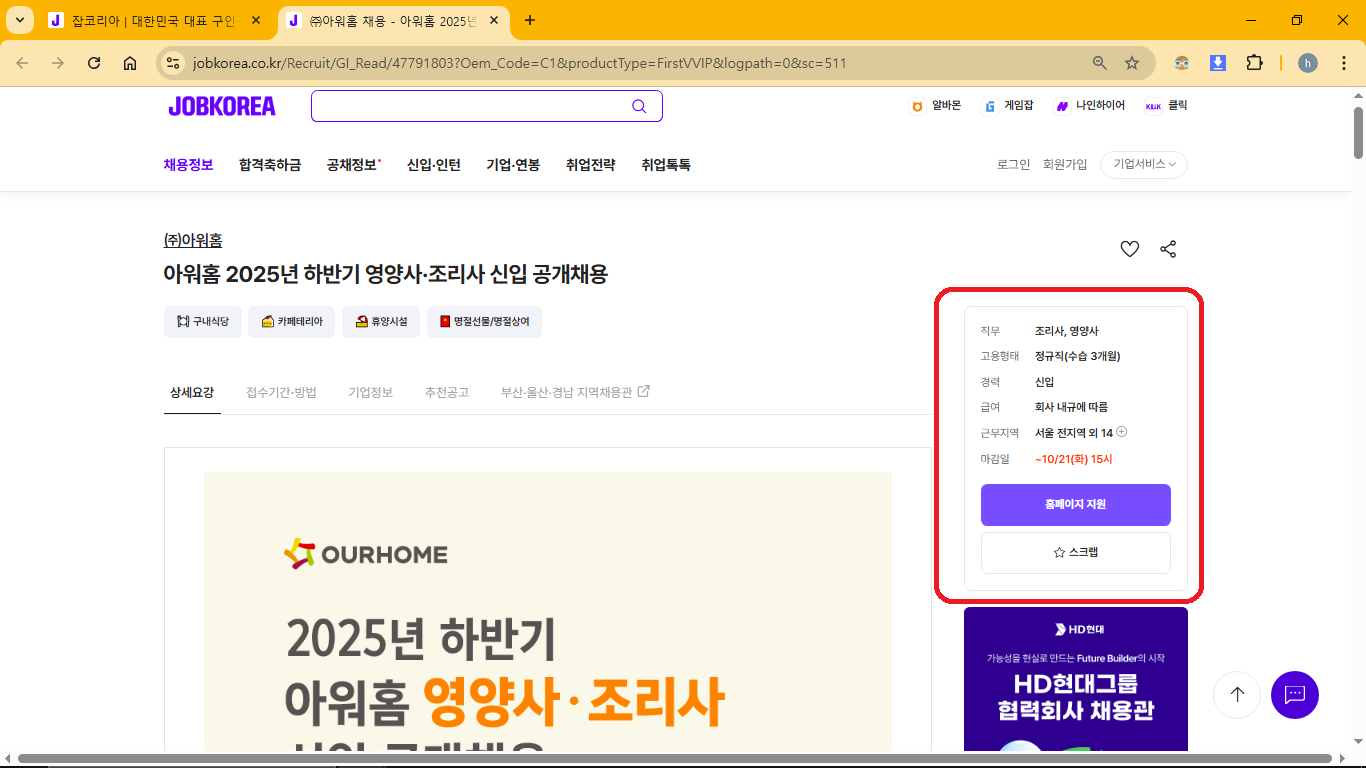Open the 알바몬 site shortcut
Viewport: 1366px width, 768px height.
point(936,106)
